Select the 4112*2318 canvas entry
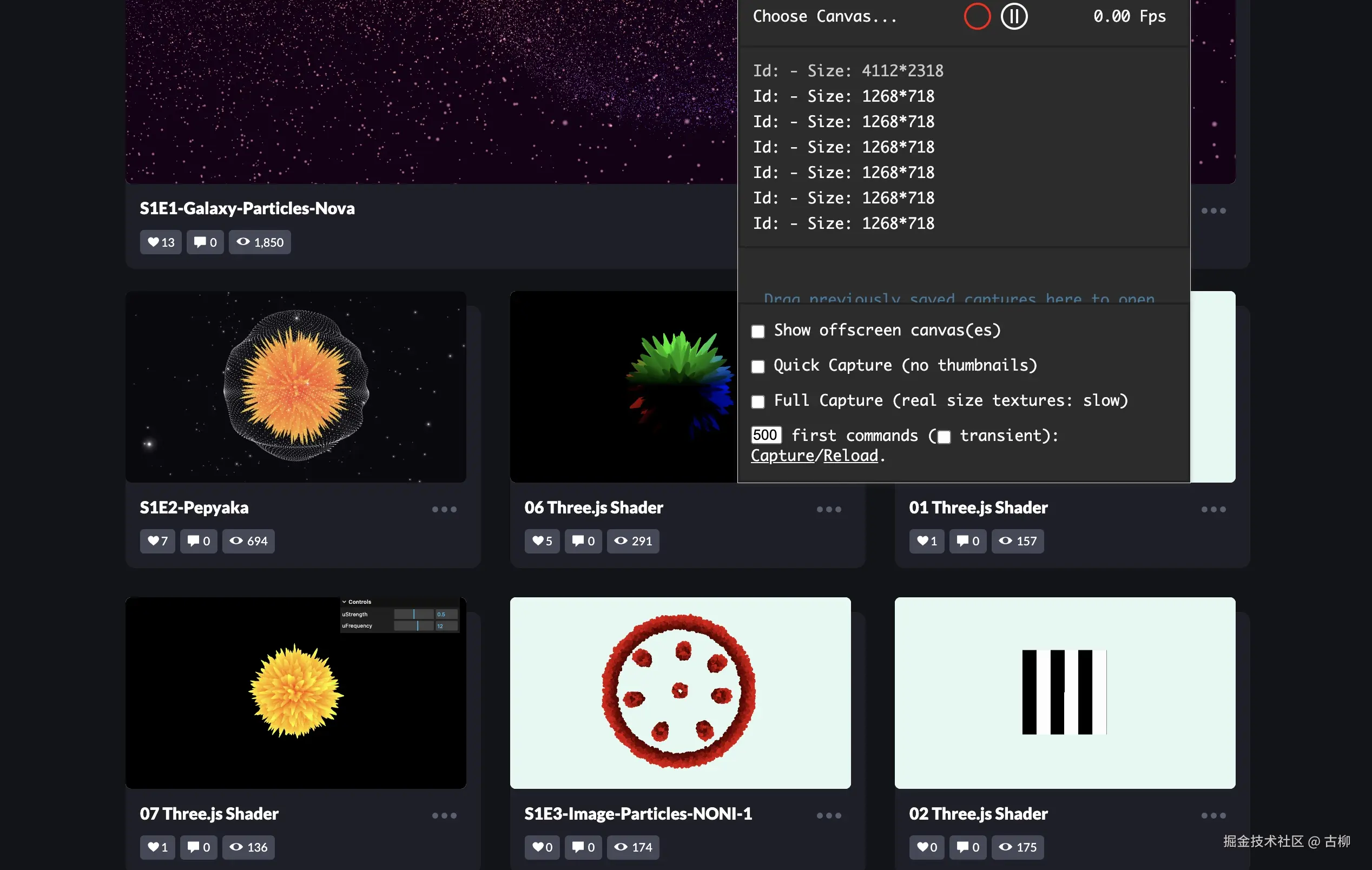This screenshot has height=870, width=1372. pyautogui.click(x=848, y=71)
